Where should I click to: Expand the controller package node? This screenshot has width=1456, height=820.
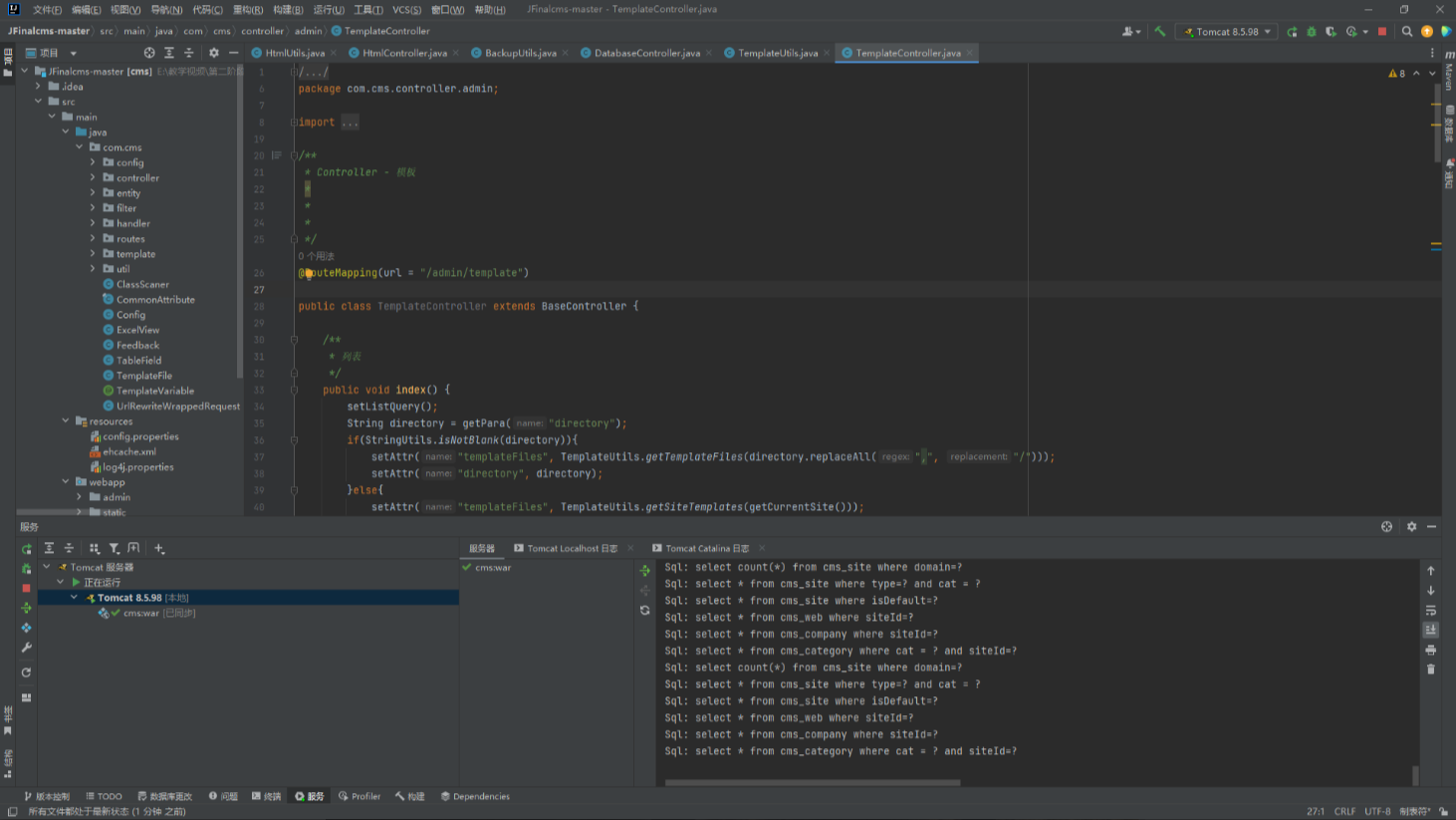click(x=94, y=177)
